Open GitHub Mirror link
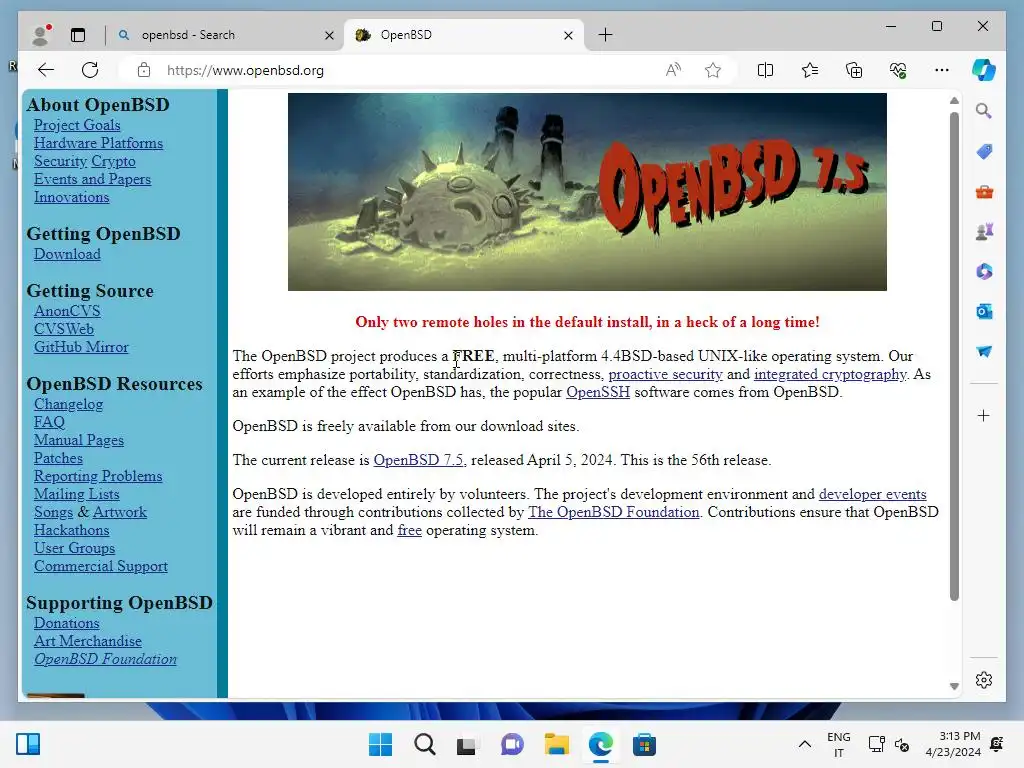 (x=81, y=347)
